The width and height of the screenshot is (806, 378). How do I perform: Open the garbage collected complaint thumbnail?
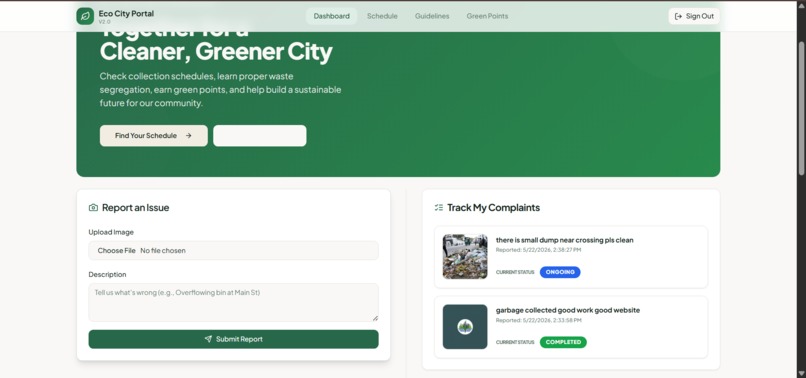pos(465,327)
